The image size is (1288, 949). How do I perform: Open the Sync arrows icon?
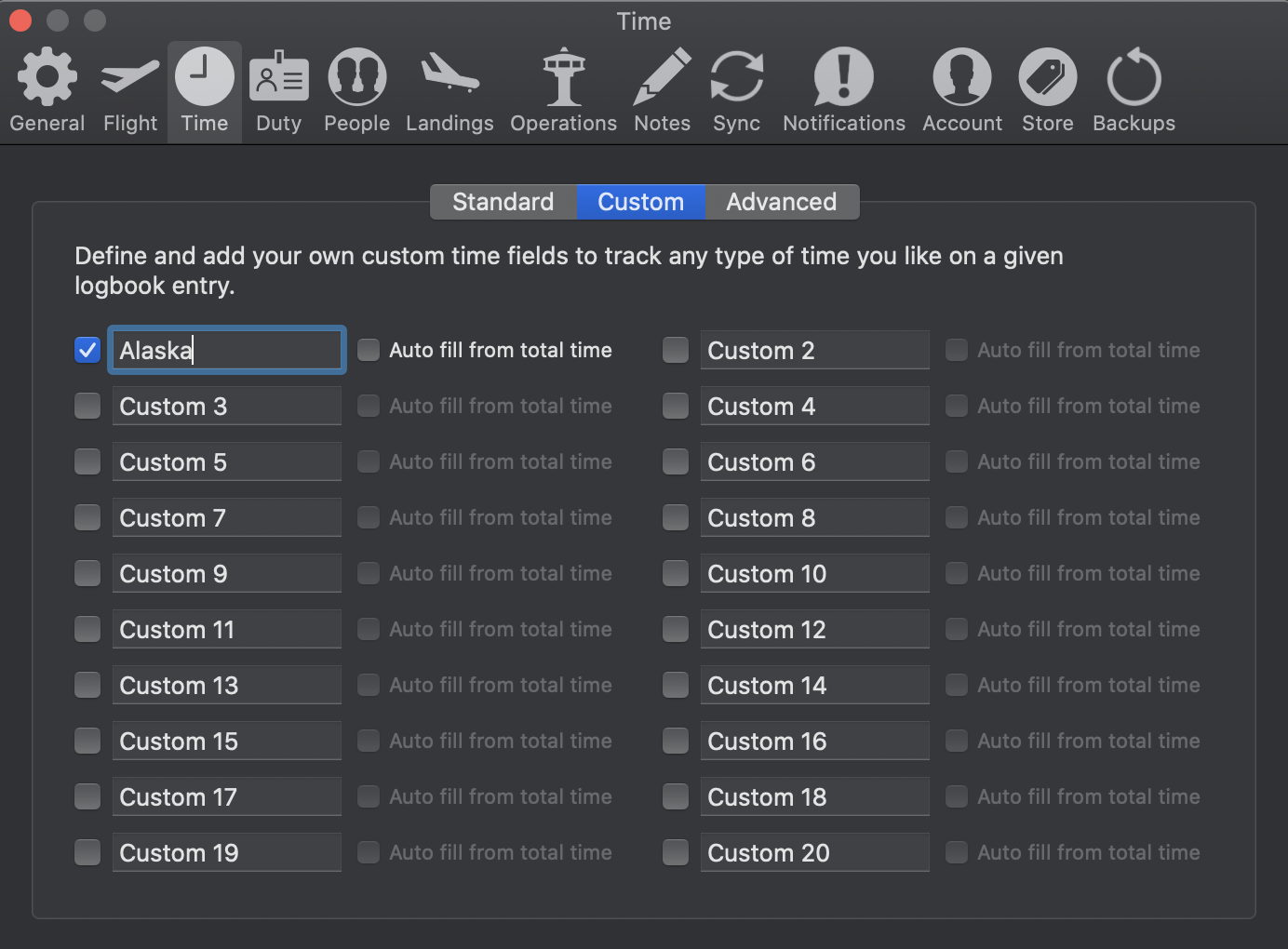point(737,76)
